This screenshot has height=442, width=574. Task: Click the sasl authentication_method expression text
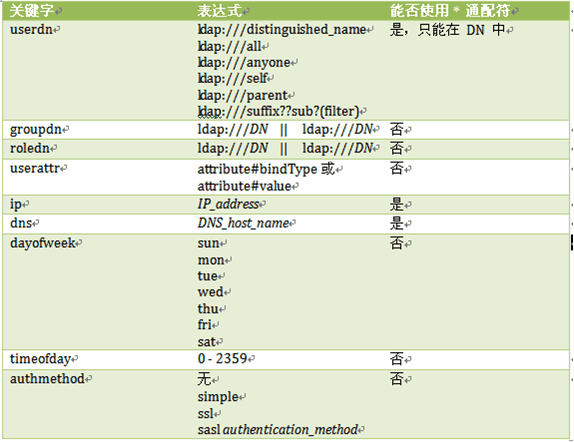tap(277, 430)
